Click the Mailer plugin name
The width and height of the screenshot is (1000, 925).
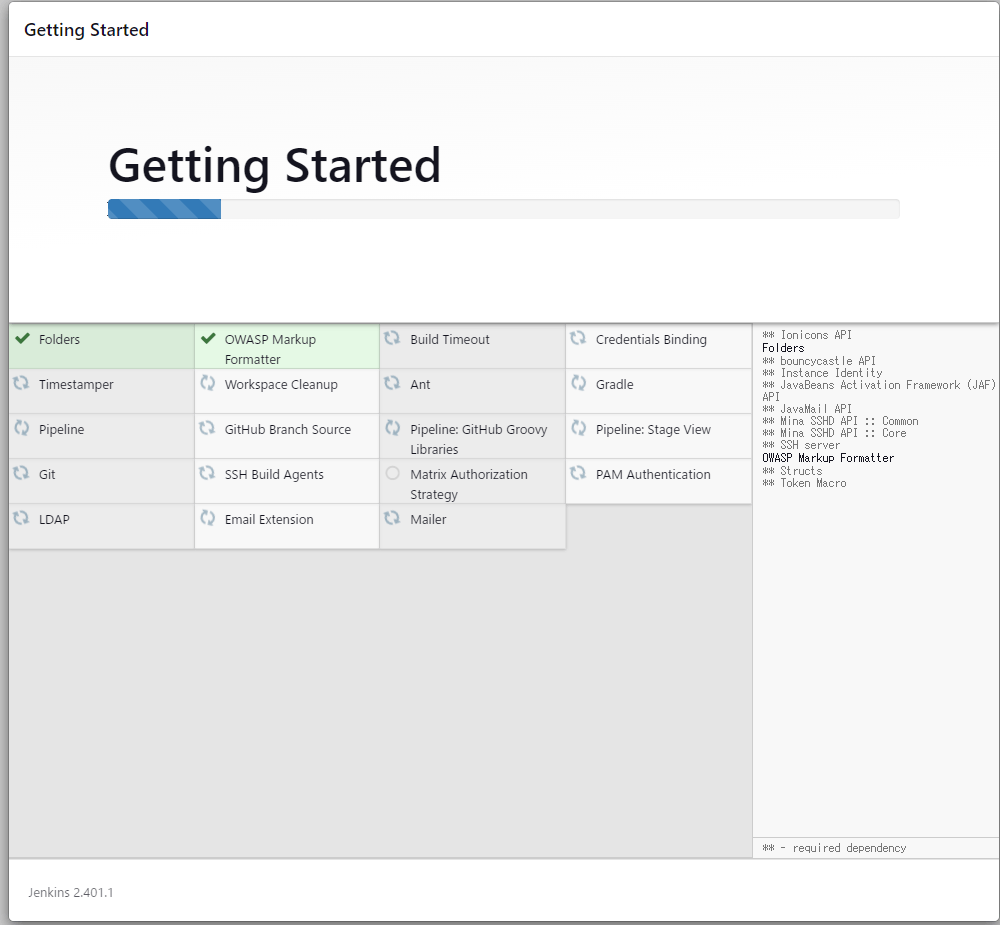click(x=428, y=519)
